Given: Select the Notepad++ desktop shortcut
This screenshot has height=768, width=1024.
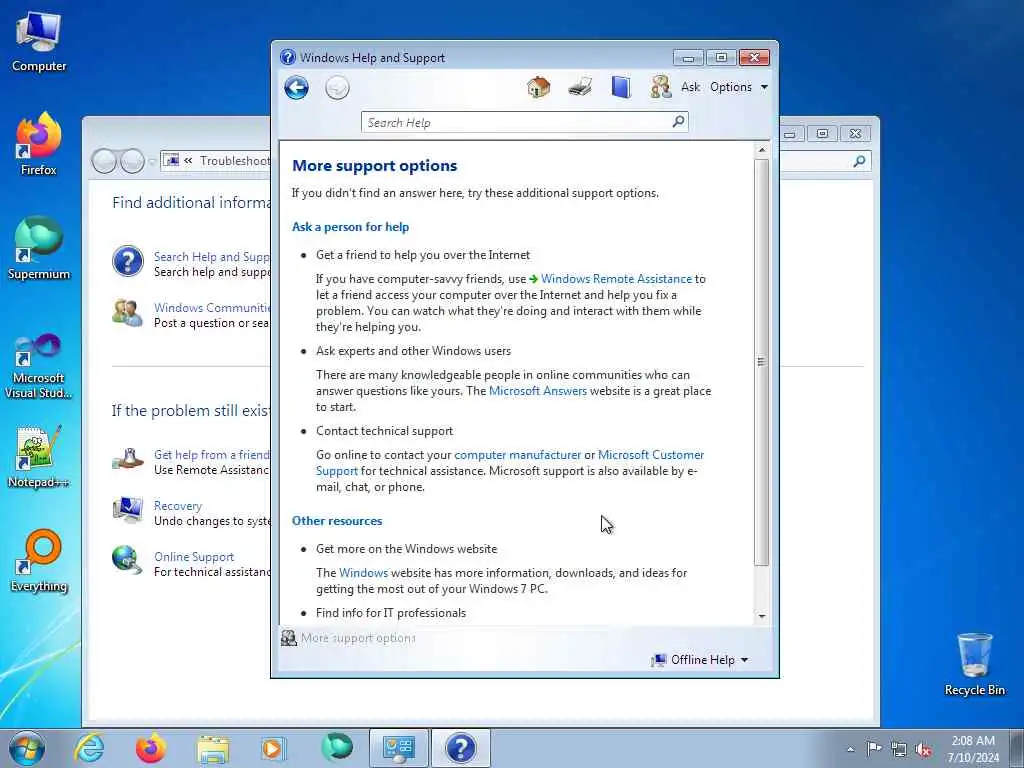Looking at the screenshot, I should tap(39, 457).
